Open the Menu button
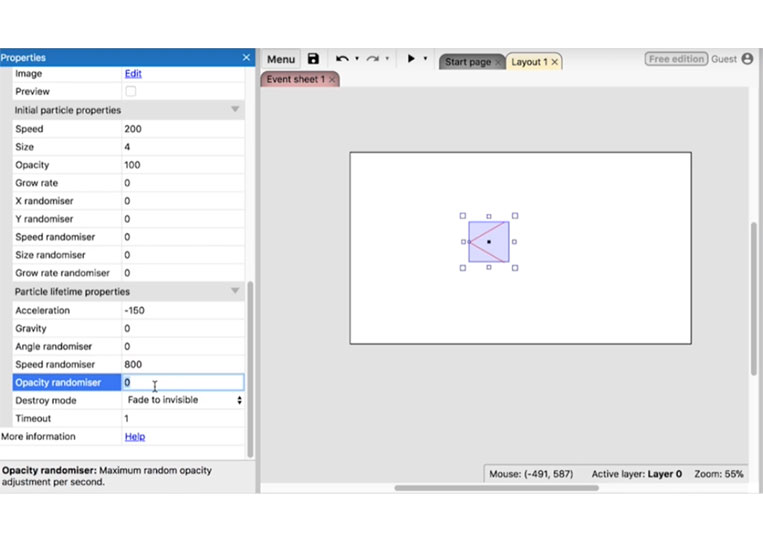The height and width of the screenshot is (541, 763). click(281, 59)
